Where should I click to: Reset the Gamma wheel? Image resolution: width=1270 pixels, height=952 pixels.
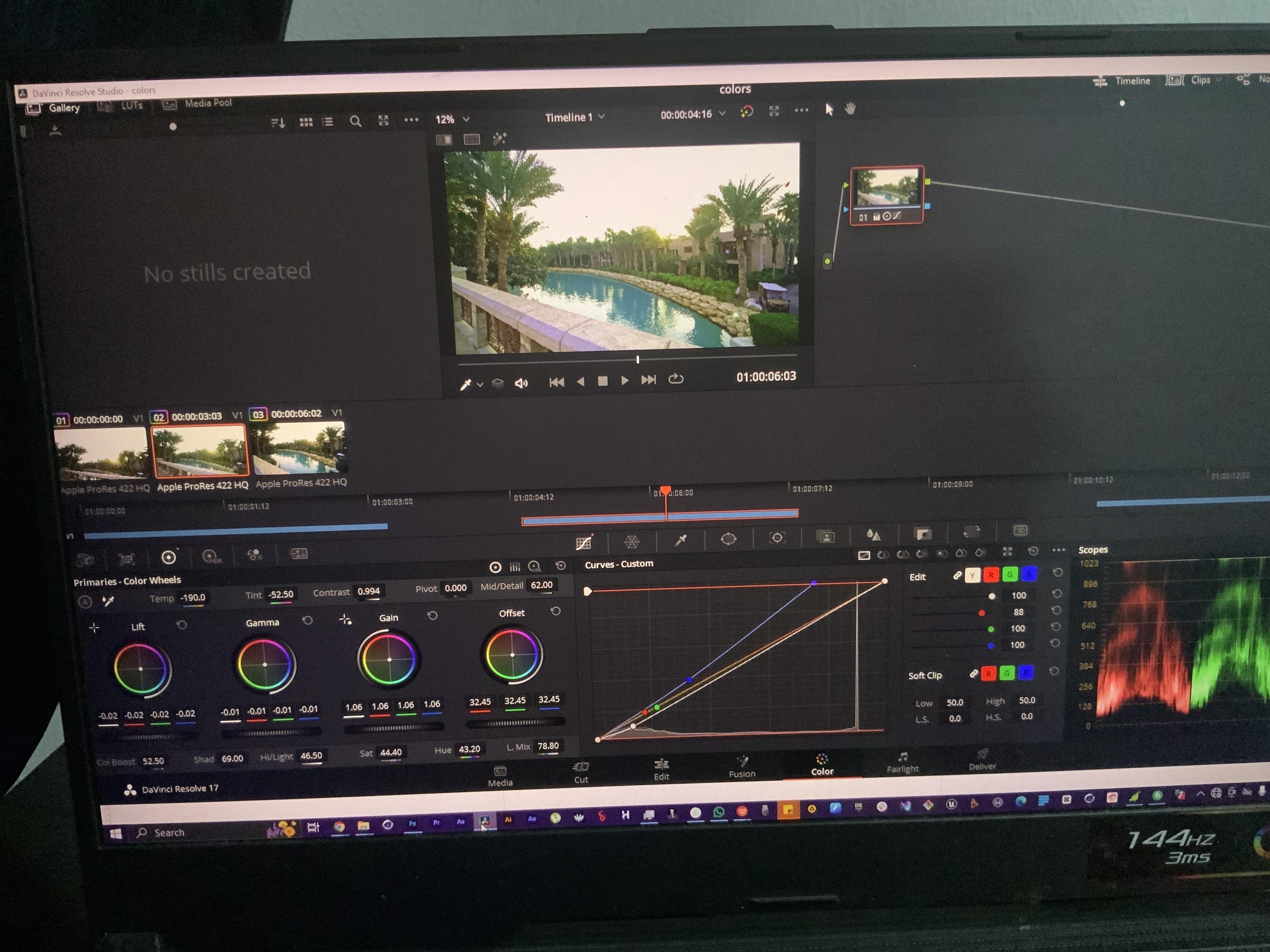(307, 620)
